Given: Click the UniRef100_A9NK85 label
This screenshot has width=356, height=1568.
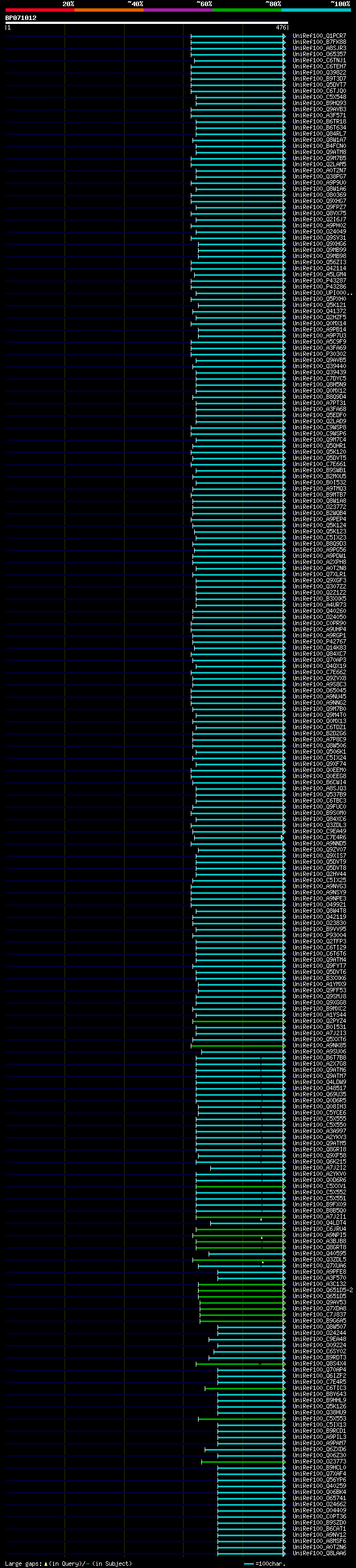Looking at the screenshot, I should tap(319, 1045).
